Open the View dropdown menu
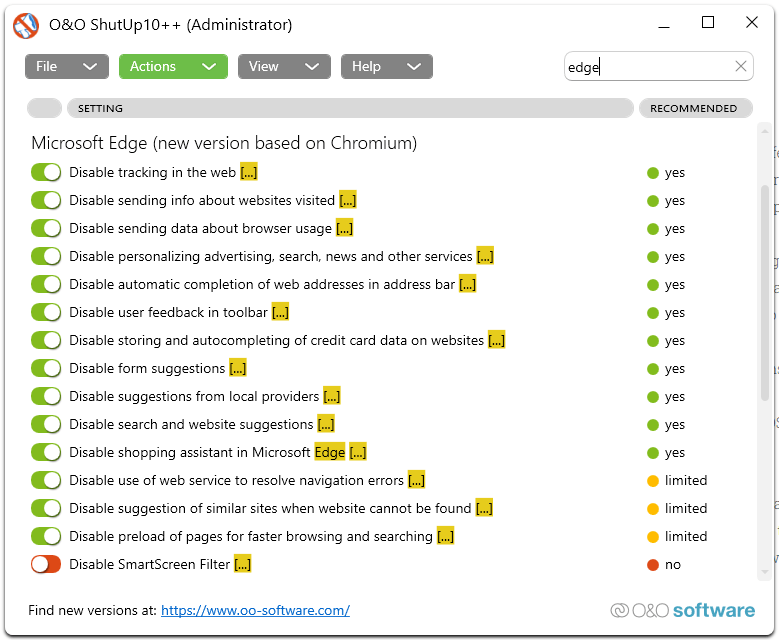This screenshot has height=640, width=779. click(x=283, y=67)
